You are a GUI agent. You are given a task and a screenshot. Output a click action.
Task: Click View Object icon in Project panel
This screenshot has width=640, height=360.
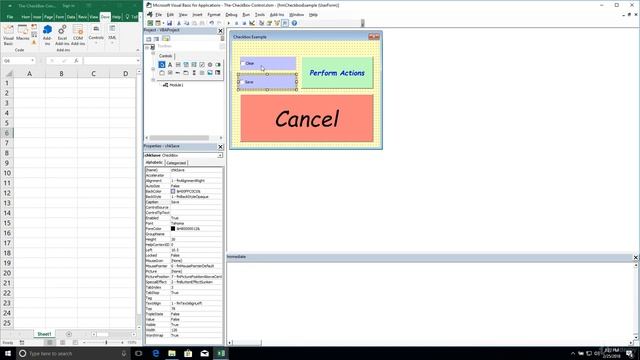pyautogui.click(x=157, y=39)
